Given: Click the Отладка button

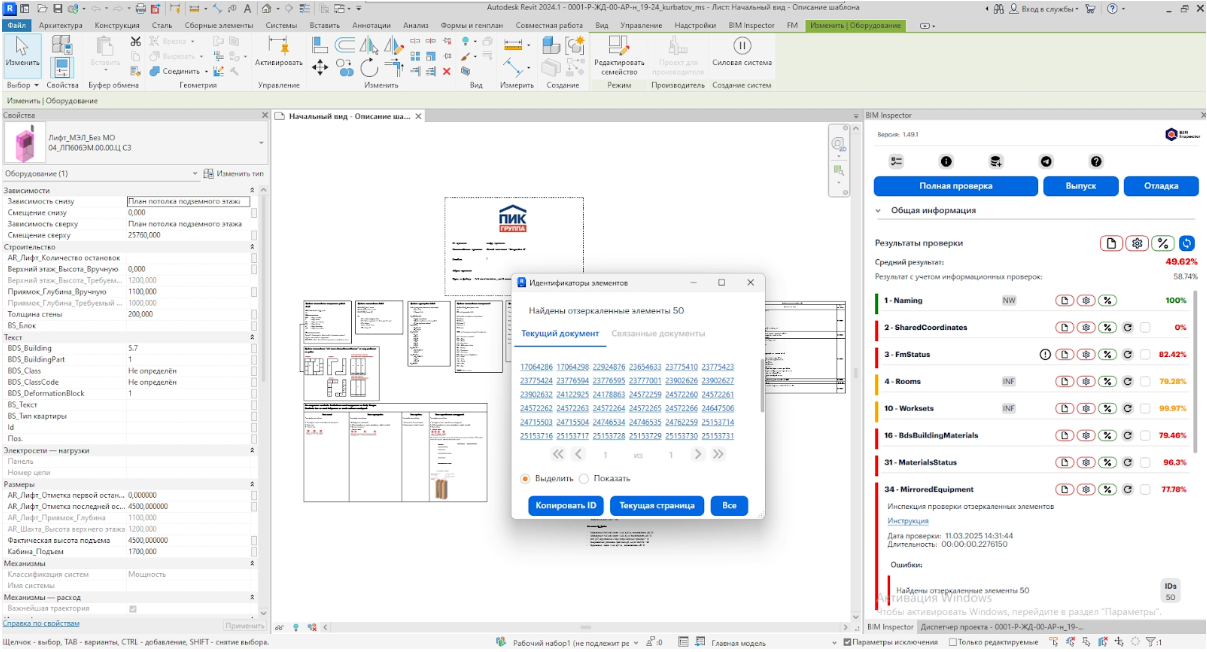Looking at the screenshot, I should pyautogui.click(x=1160, y=186).
